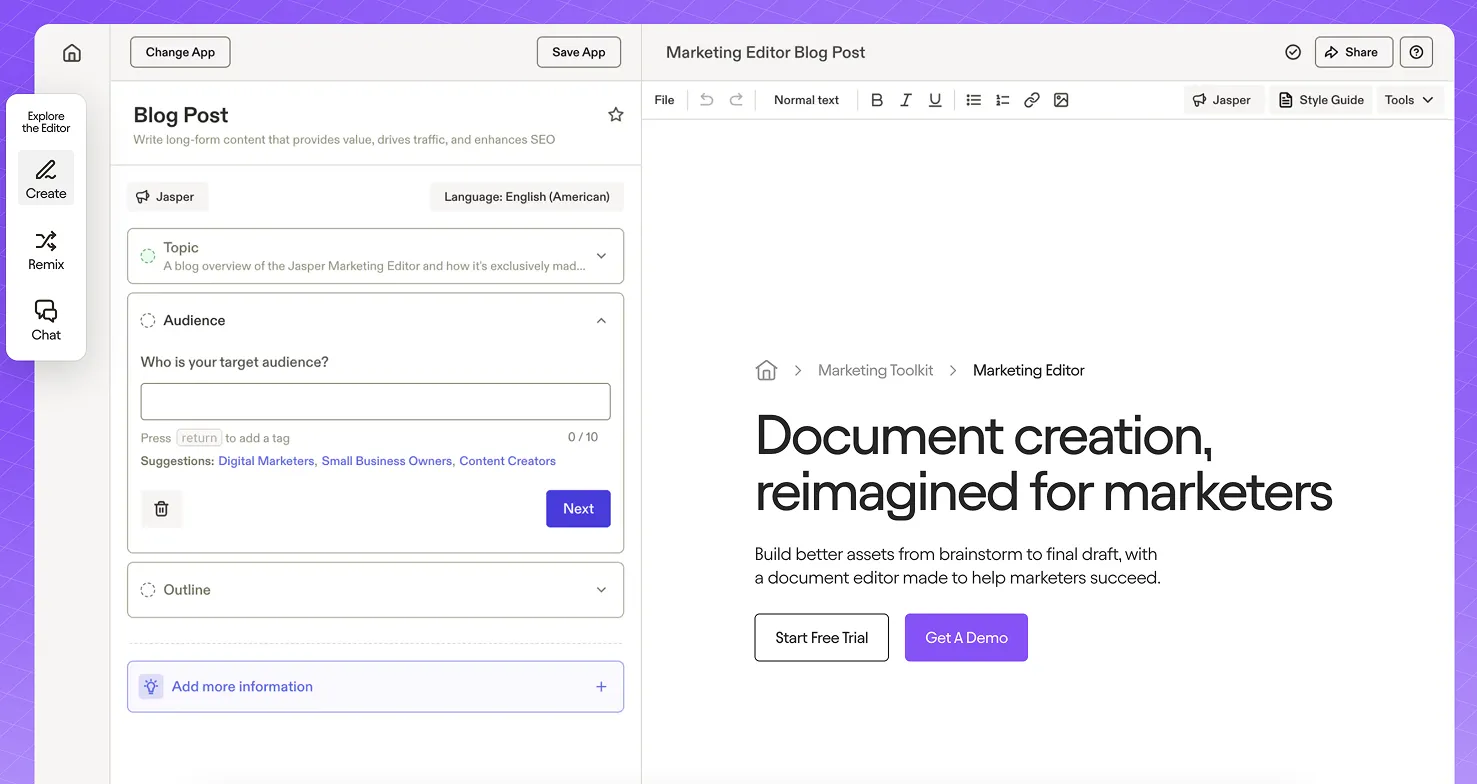Open Marketing Toolkit breadcrumb
This screenshot has width=1477, height=784.
(875, 370)
